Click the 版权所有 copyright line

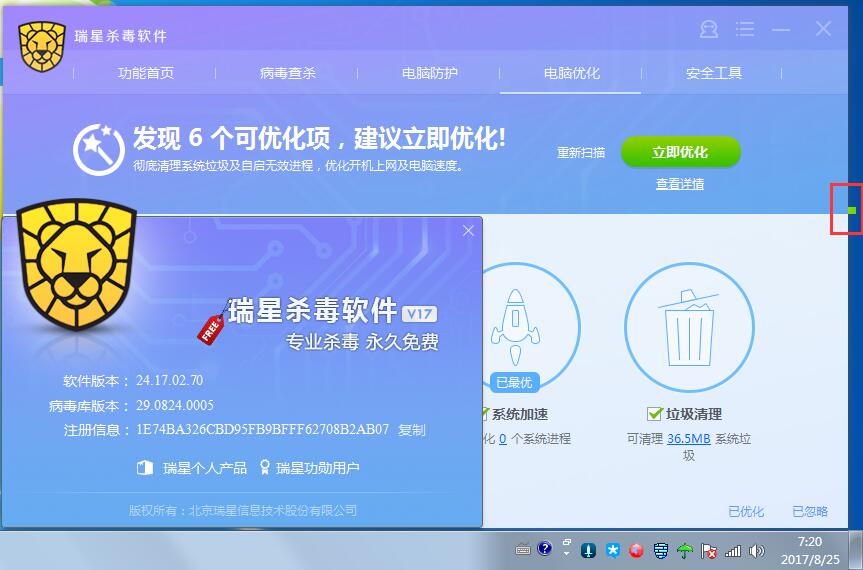[243, 511]
